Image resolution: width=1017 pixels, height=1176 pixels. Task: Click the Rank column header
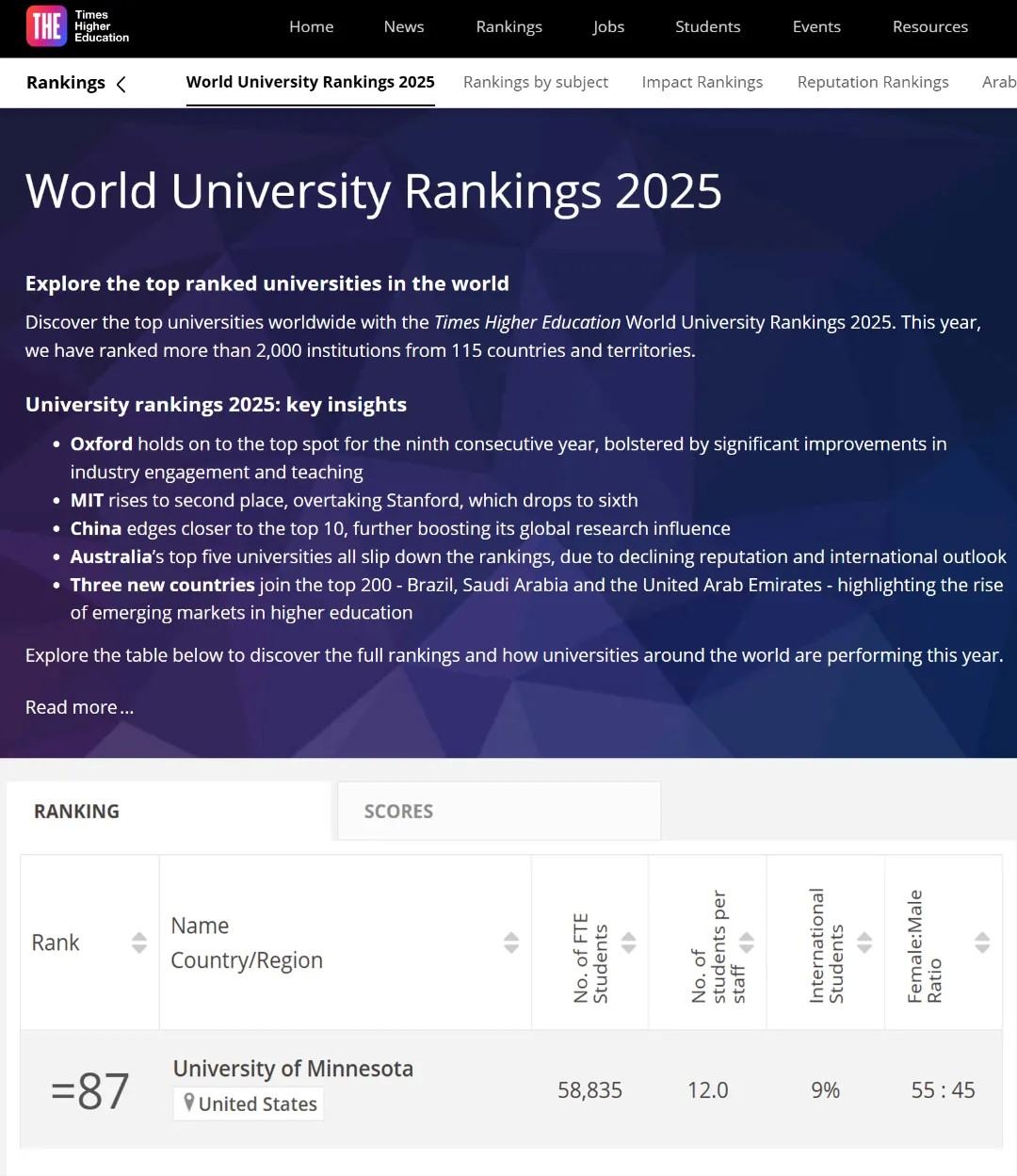[x=56, y=942]
